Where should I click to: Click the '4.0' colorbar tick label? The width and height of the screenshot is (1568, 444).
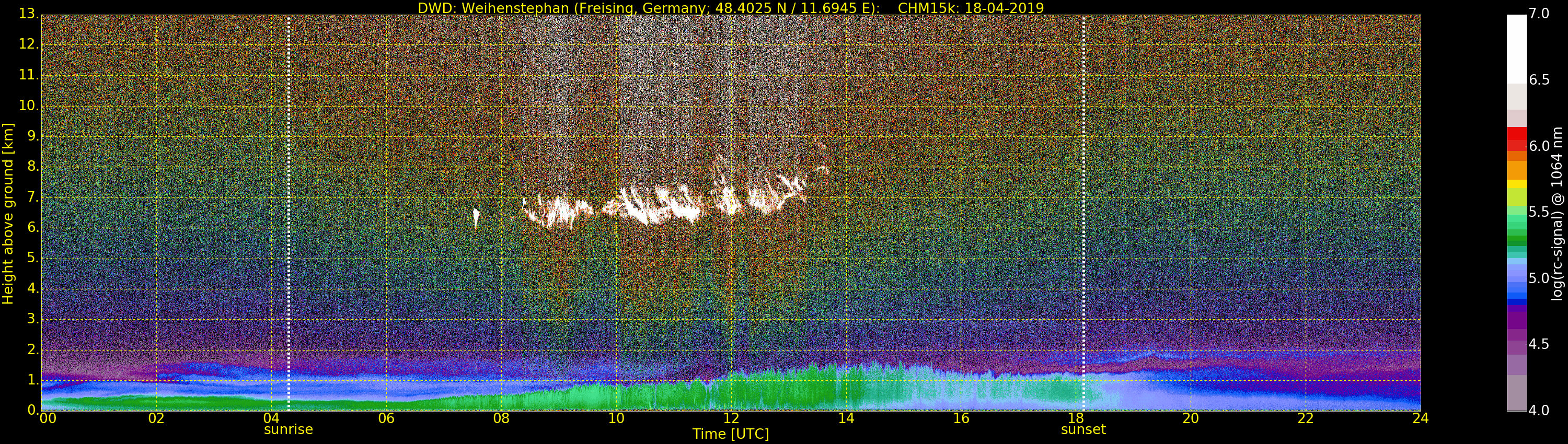[1539, 411]
